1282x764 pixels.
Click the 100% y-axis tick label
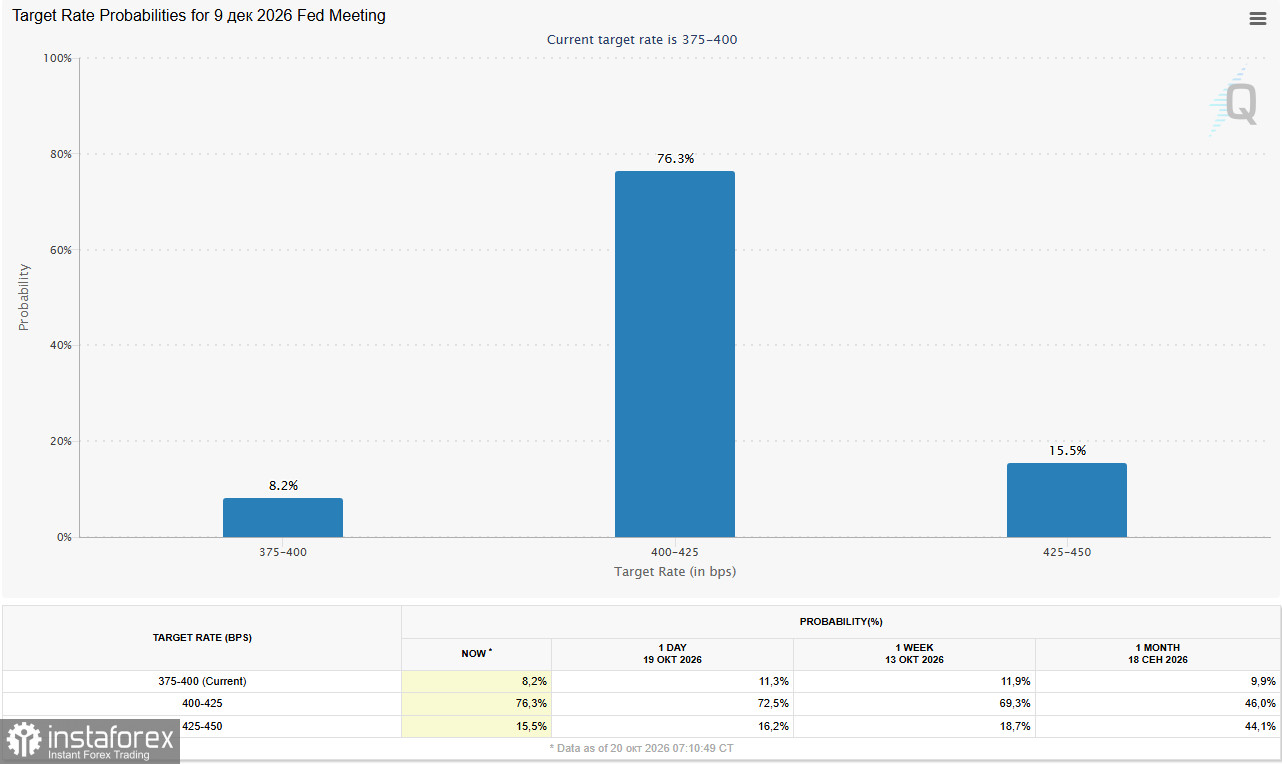coord(57,58)
